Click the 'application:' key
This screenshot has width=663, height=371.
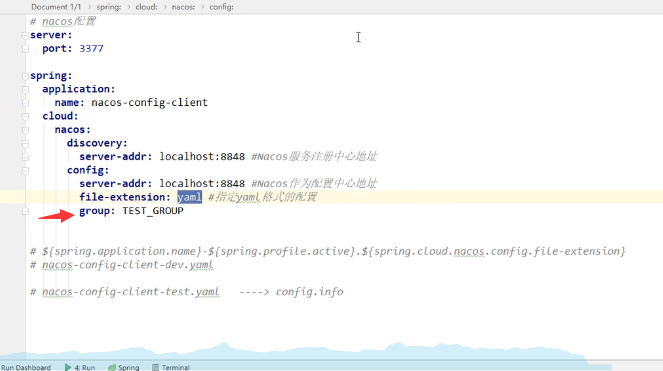pyautogui.click(x=79, y=89)
